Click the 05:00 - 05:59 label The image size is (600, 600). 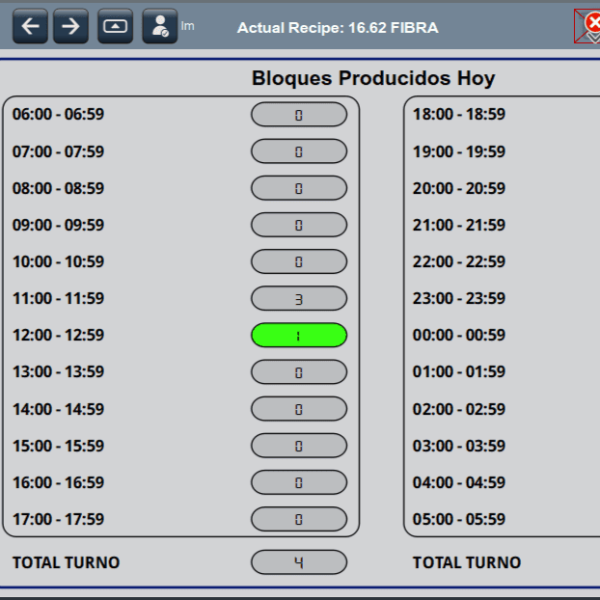click(459, 519)
